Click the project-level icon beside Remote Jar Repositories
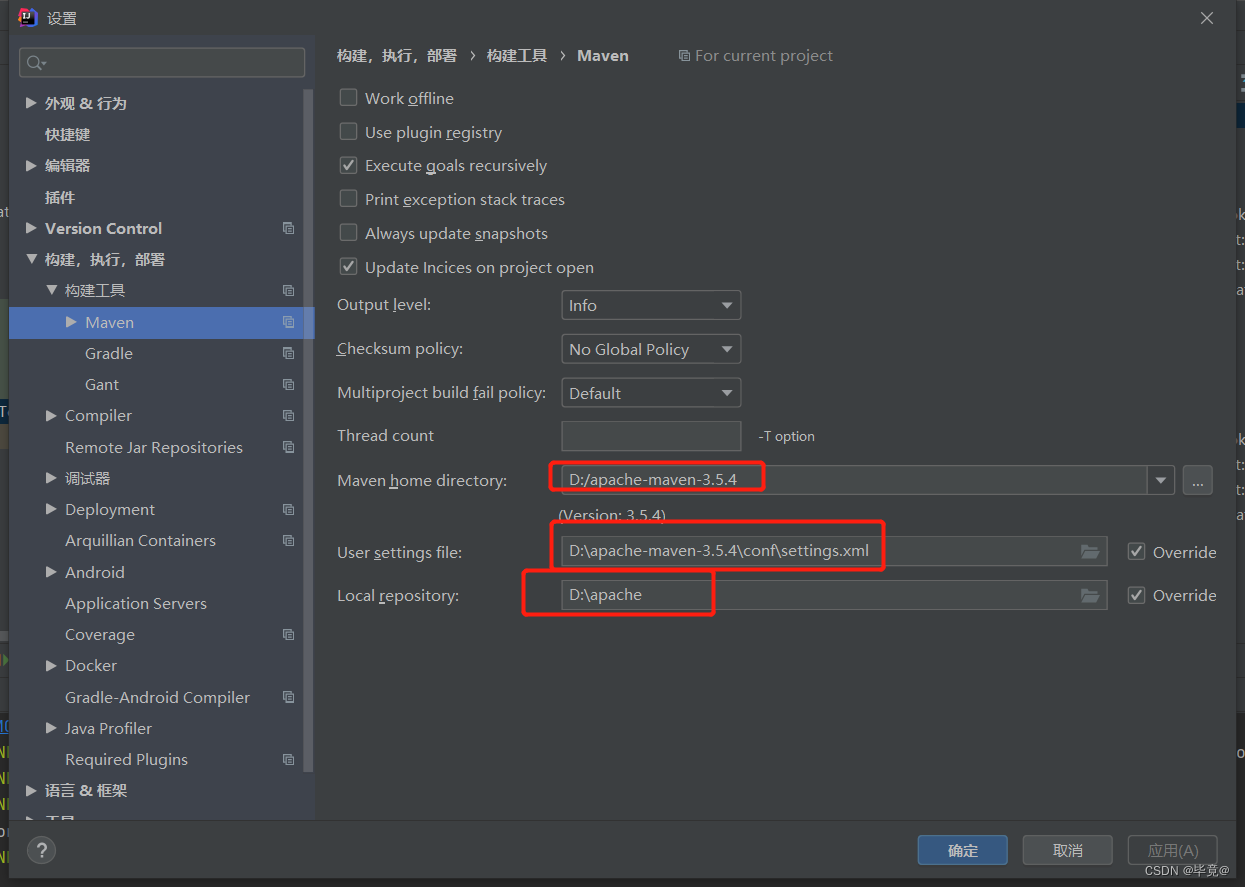The height and width of the screenshot is (887, 1245). 288,447
